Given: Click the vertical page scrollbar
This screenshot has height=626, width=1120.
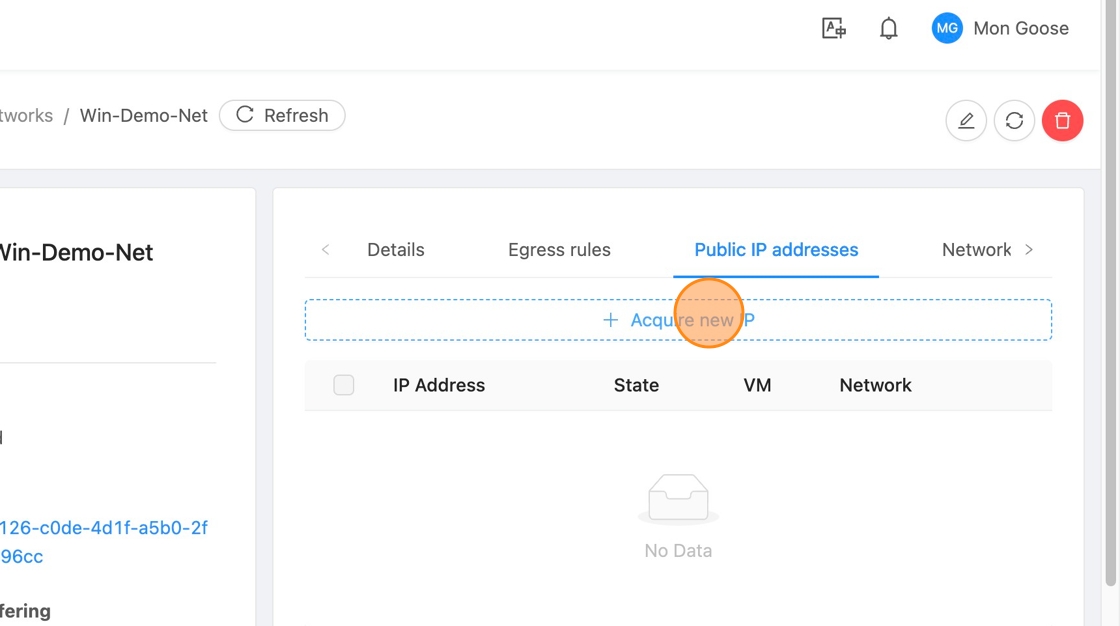Looking at the screenshot, I should pyautogui.click(x=1110, y=300).
